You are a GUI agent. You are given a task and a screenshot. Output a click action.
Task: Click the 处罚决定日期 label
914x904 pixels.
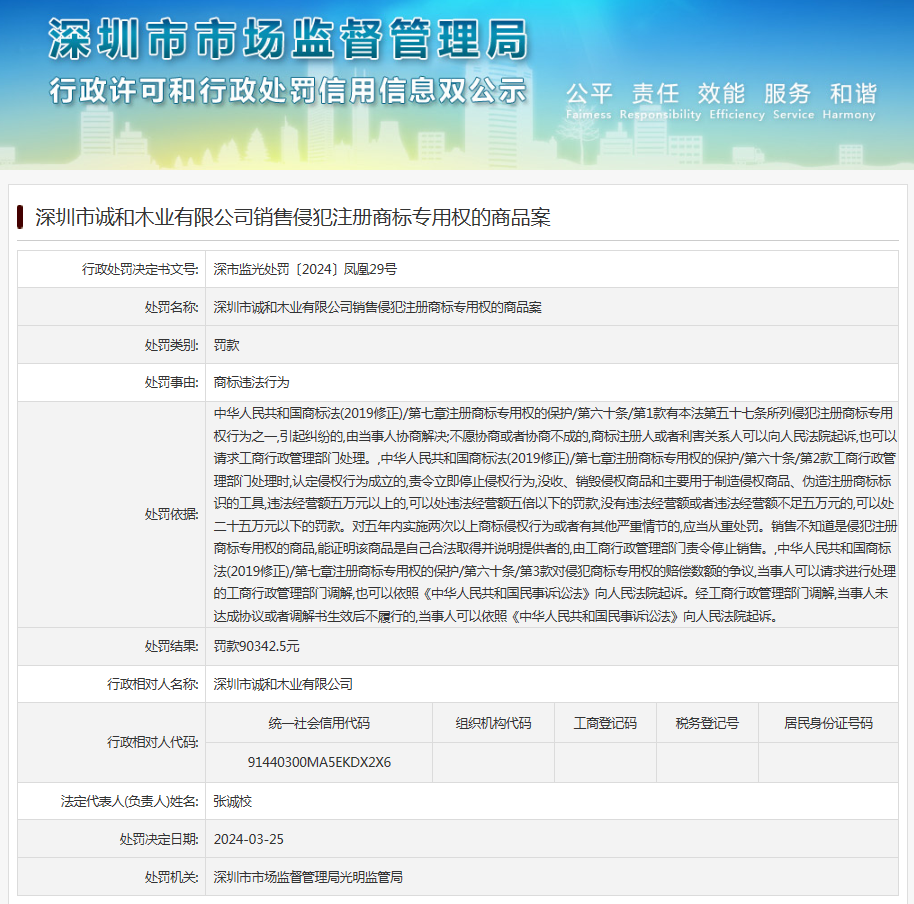159,839
